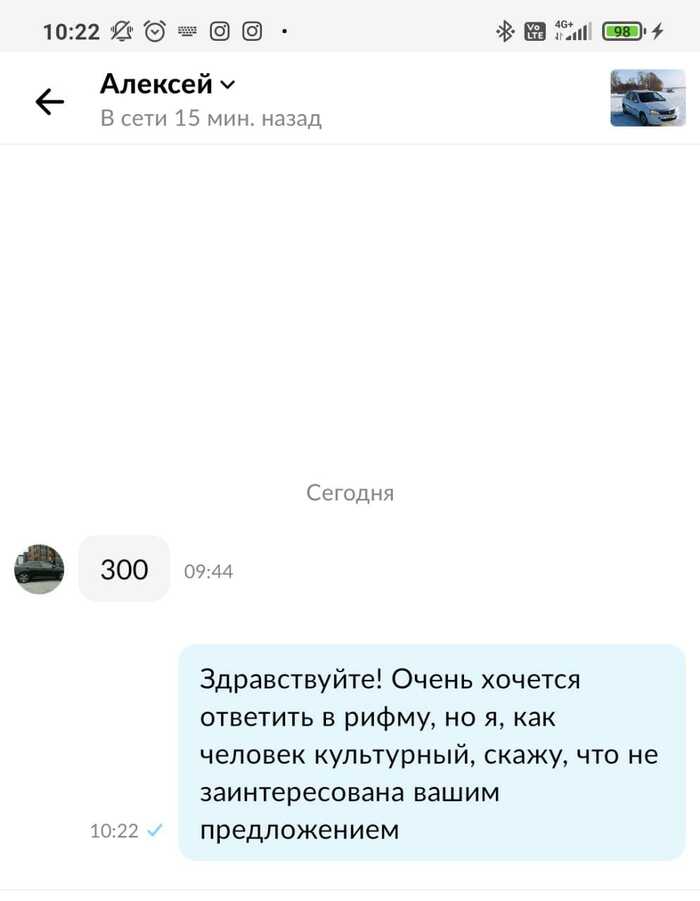Select the sent blue message starting with Здравствуйте
The width and height of the screenshot is (700, 901).
coord(432,753)
